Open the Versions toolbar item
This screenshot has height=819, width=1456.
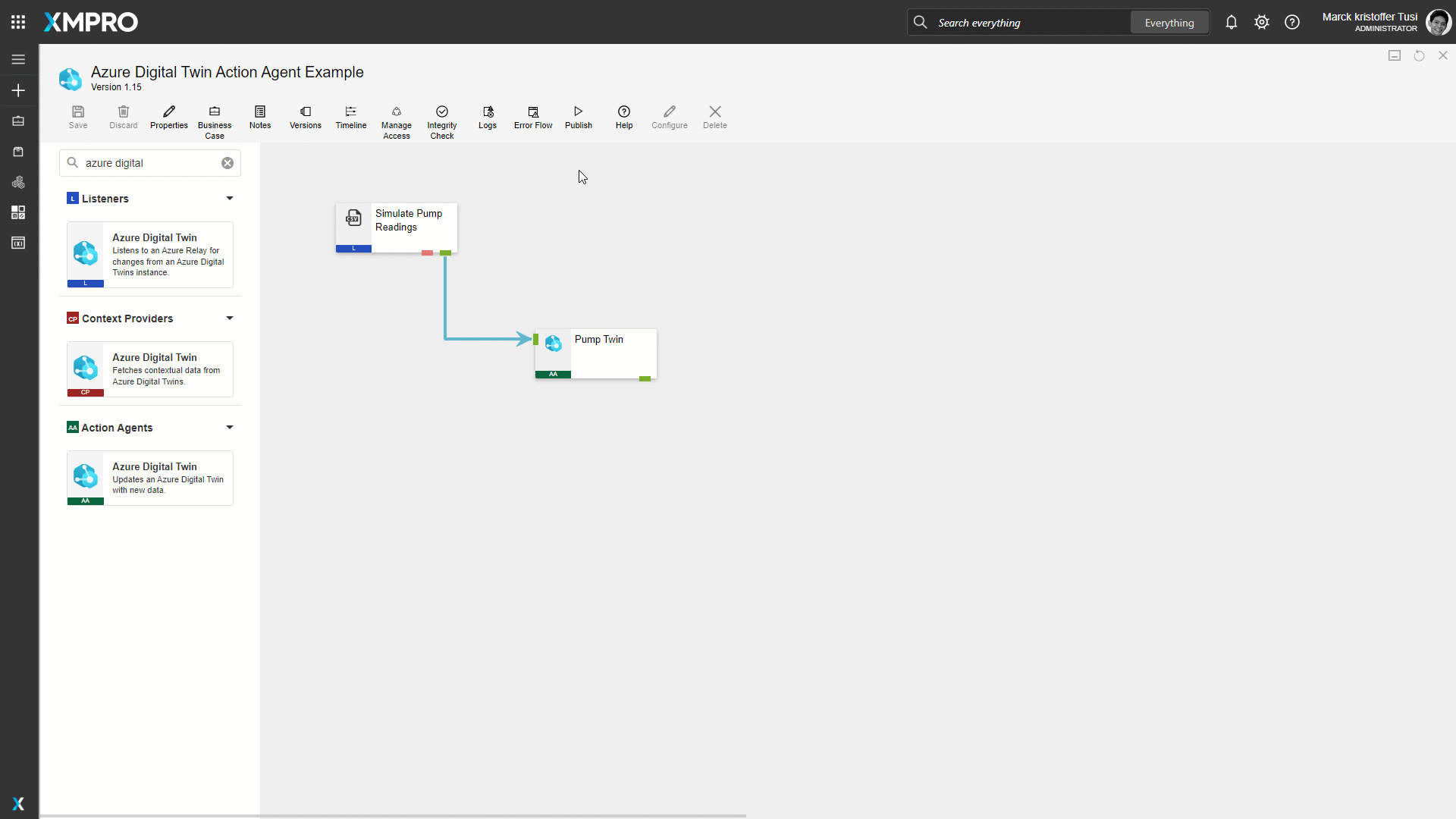point(305,117)
